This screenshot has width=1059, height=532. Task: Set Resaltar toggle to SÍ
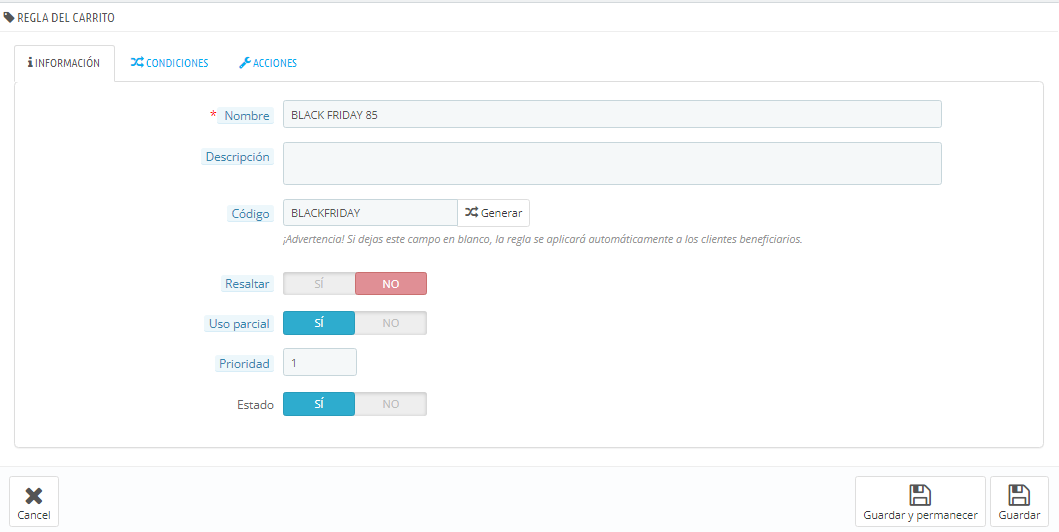319,284
